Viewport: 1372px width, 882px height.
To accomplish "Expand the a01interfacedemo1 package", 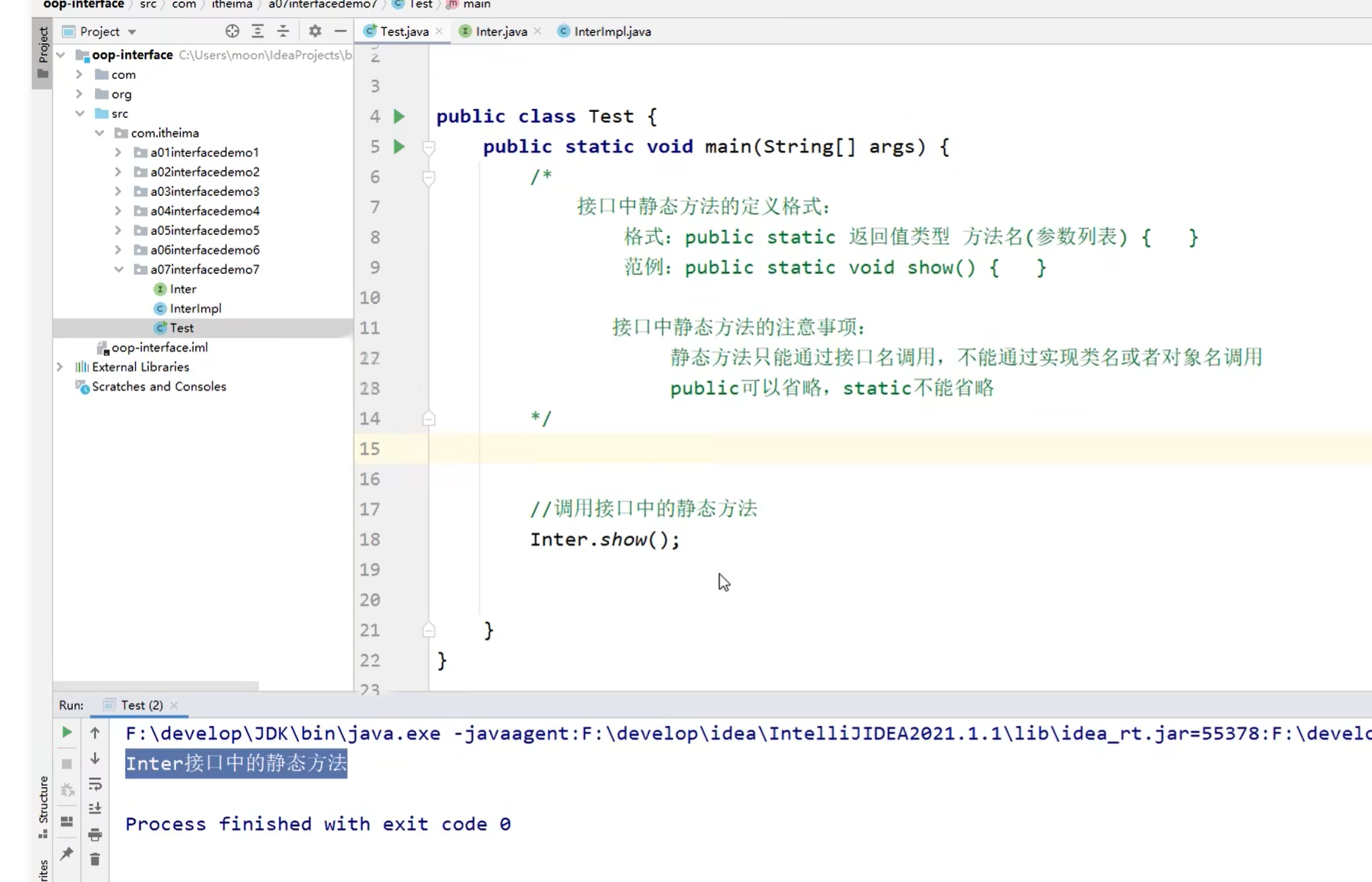I will pos(119,153).
